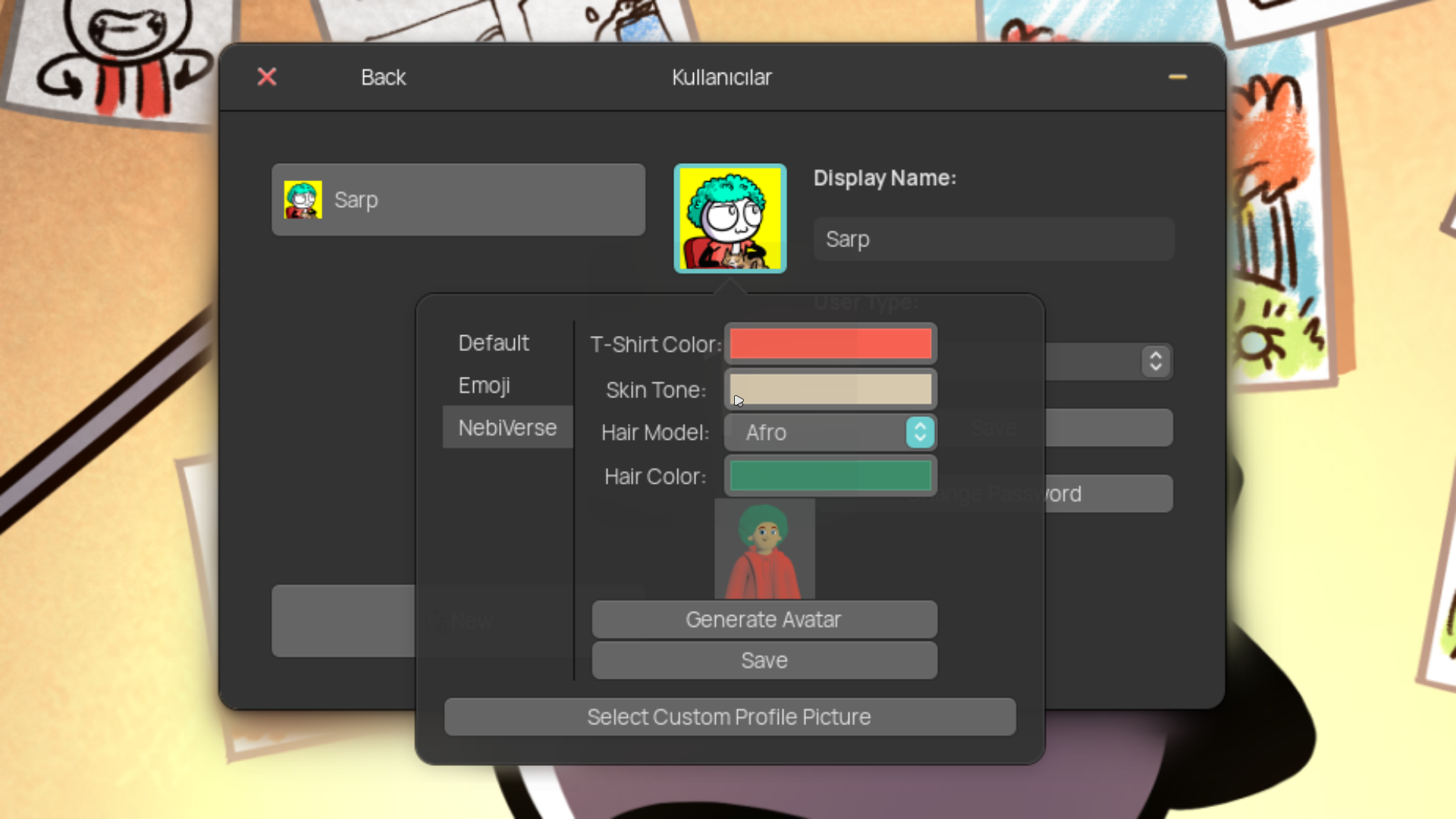
Task: Switch to the Default avatar tab
Action: pyautogui.click(x=494, y=343)
